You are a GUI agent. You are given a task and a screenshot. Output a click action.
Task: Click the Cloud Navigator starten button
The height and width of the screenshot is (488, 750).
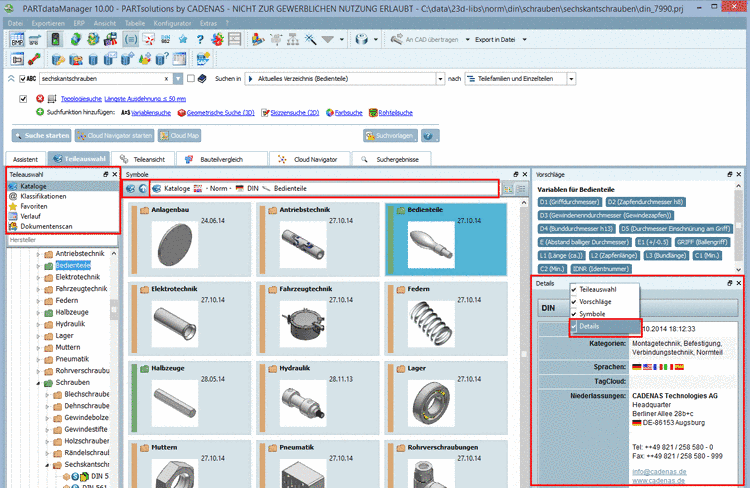coord(114,136)
